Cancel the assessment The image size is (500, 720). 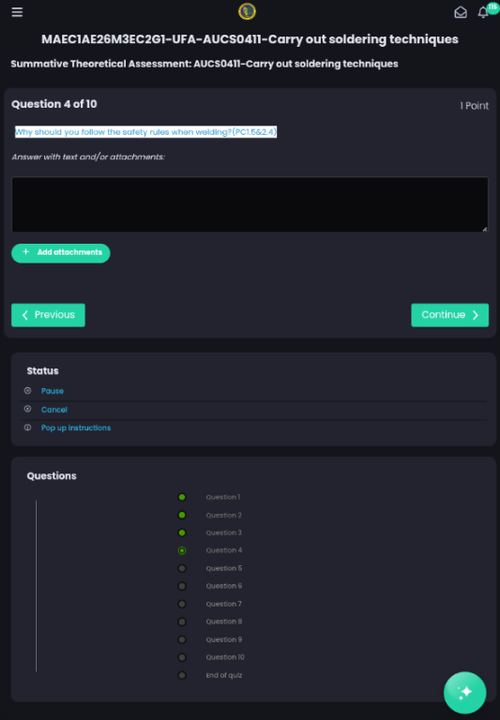[54, 409]
